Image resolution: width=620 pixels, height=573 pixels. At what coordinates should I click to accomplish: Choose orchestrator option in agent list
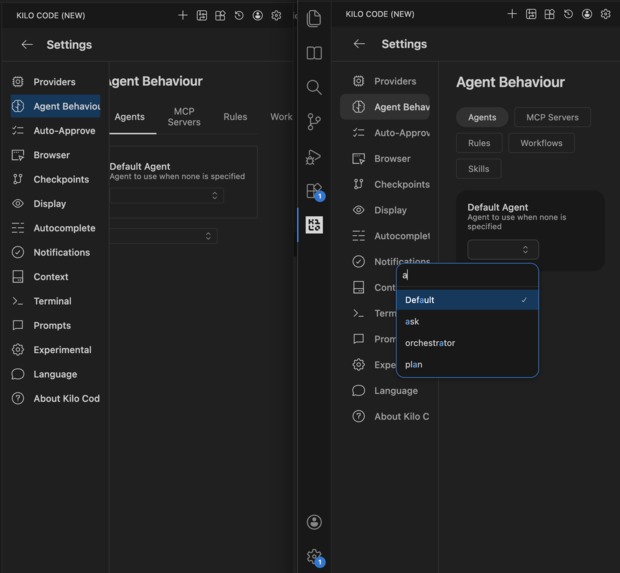pos(467,343)
